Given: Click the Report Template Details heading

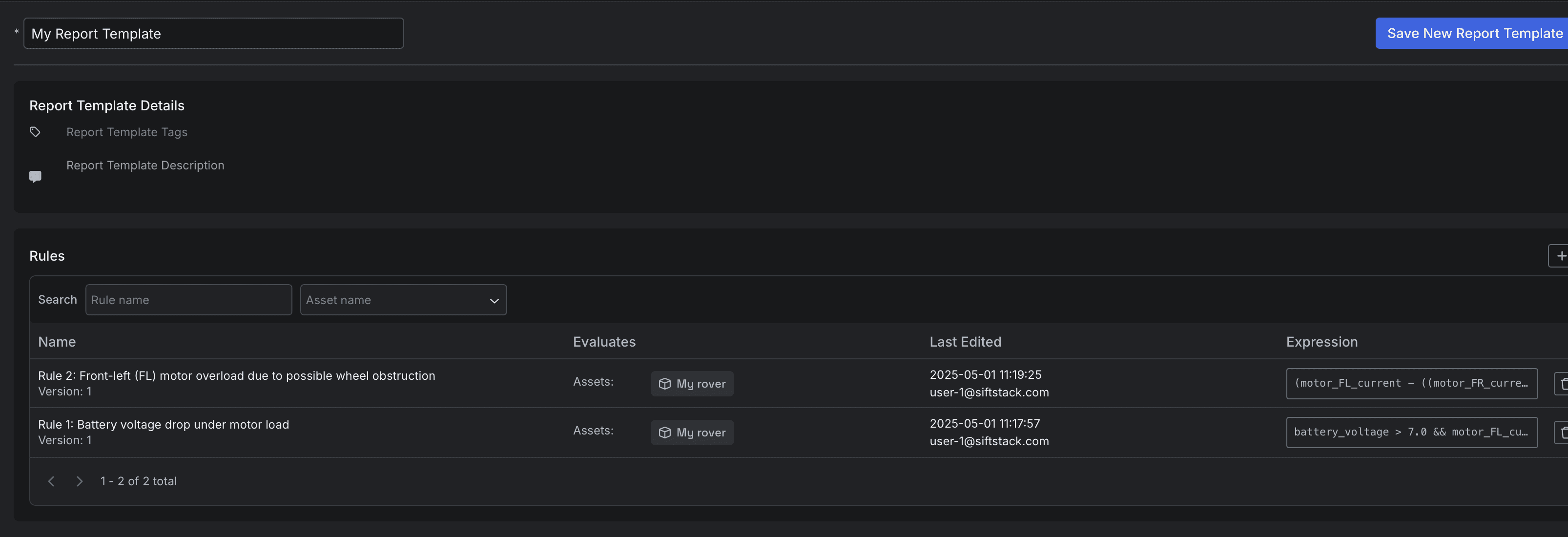Looking at the screenshot, I should (x=106, y=105).
